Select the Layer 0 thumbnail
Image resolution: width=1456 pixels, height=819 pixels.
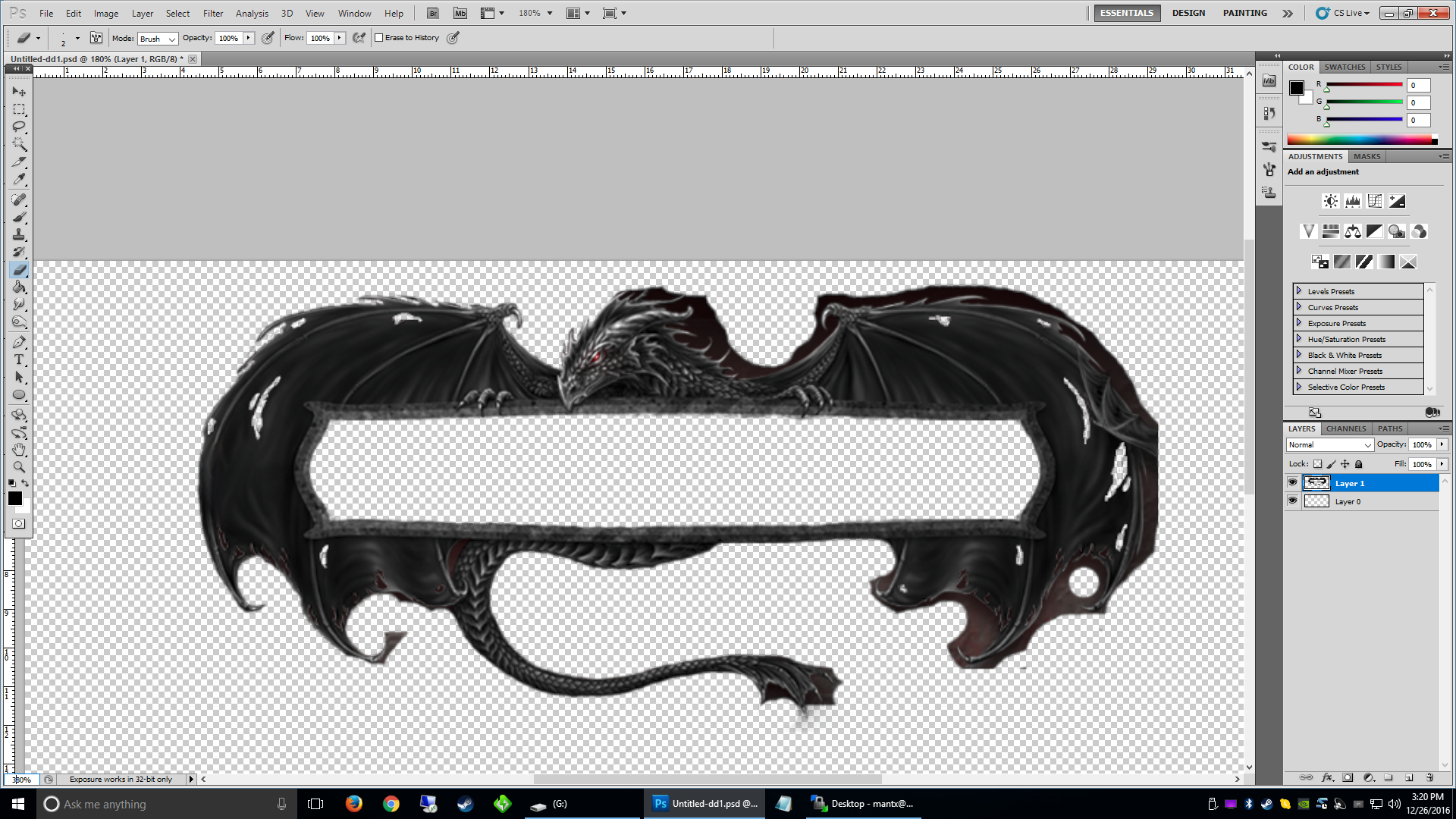pos(1316,501)
